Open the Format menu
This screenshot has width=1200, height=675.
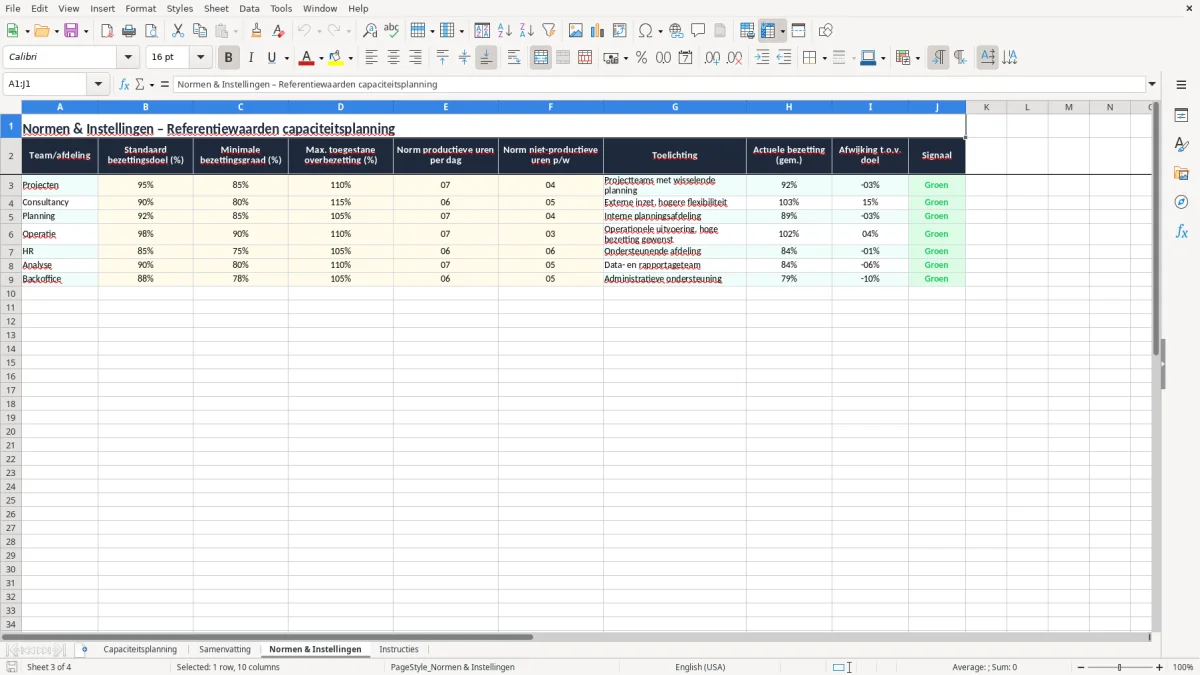pos(141,8)
